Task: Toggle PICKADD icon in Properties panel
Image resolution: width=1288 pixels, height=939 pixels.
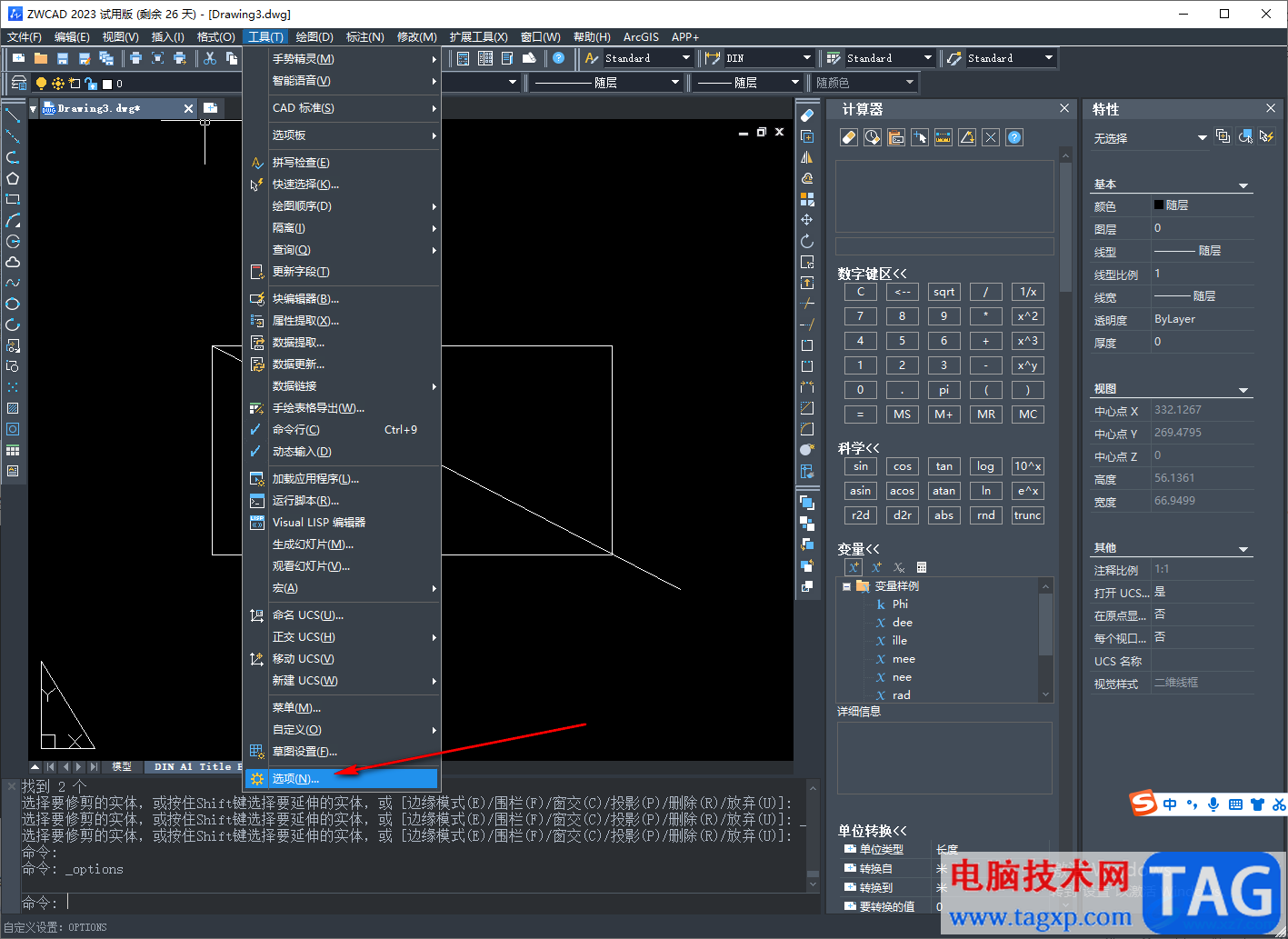Action: pos(1223,137)
